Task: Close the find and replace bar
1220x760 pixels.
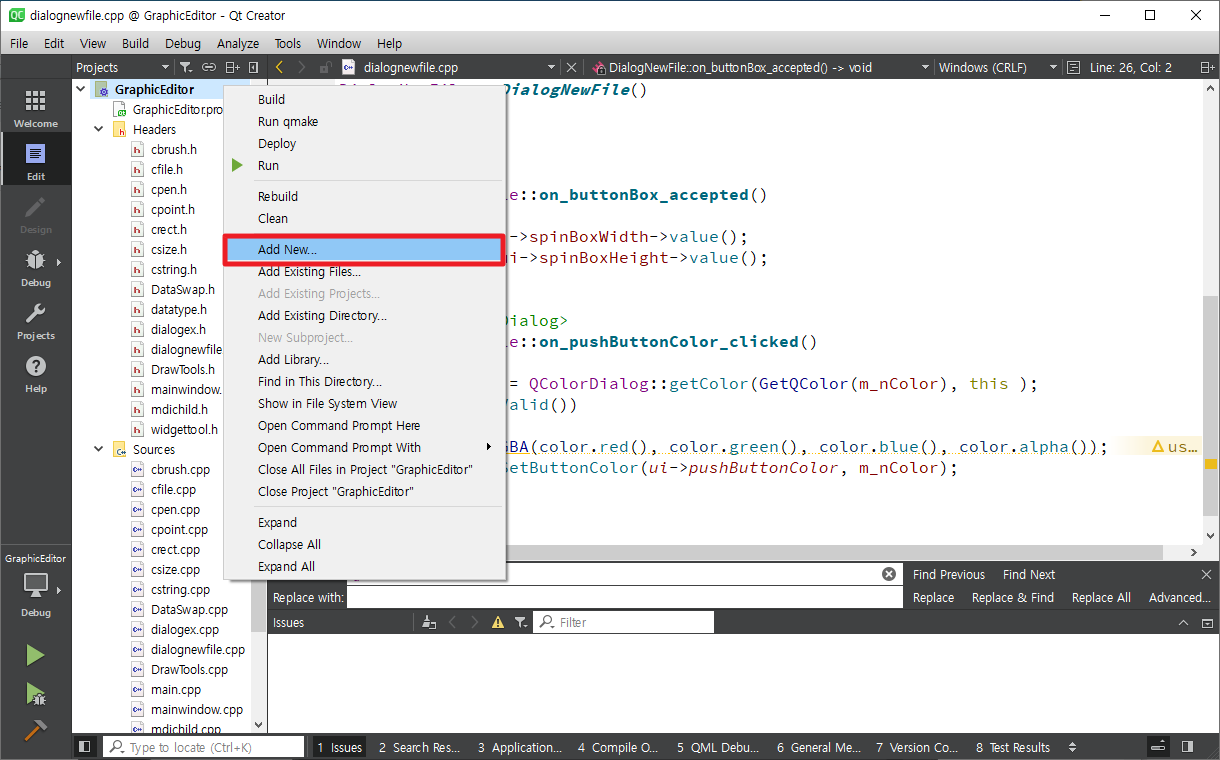Action: 1206,574
